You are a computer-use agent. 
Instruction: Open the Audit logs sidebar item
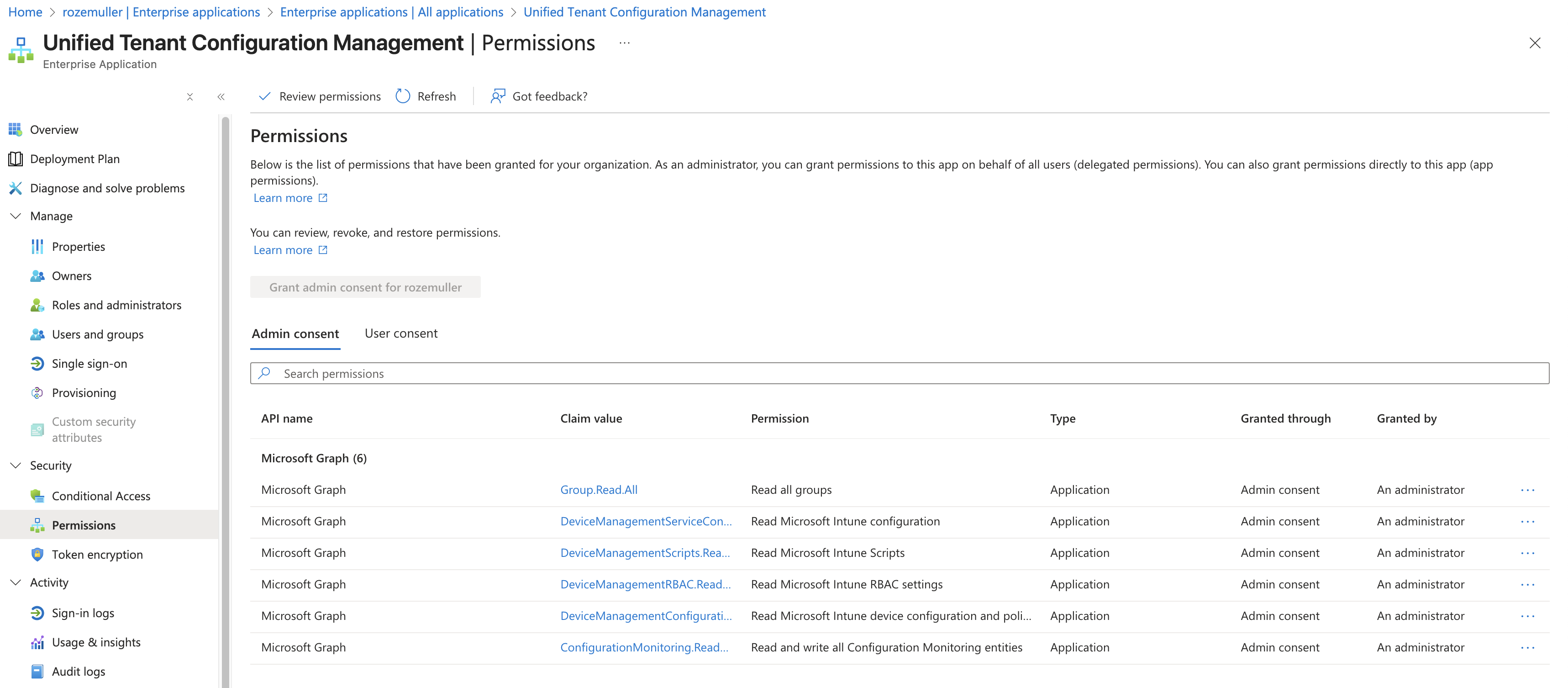click(79, 672)
